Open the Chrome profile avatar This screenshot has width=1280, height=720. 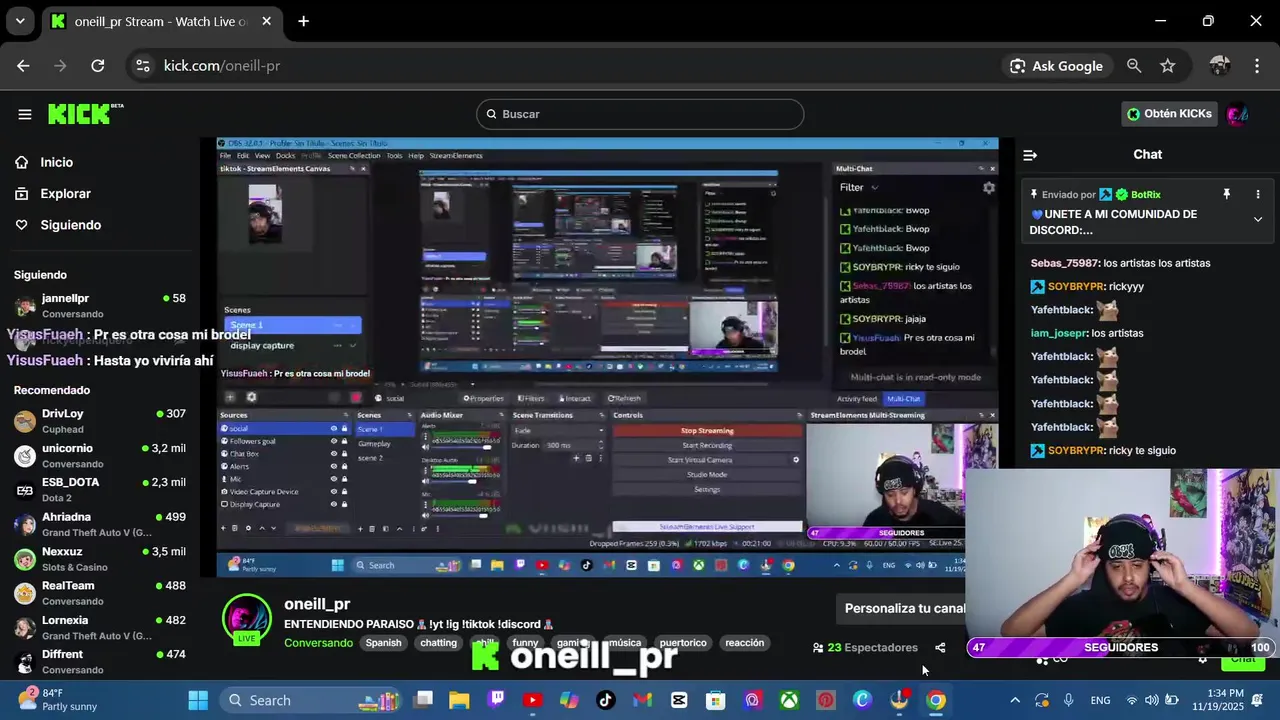tap(1220, 66)
